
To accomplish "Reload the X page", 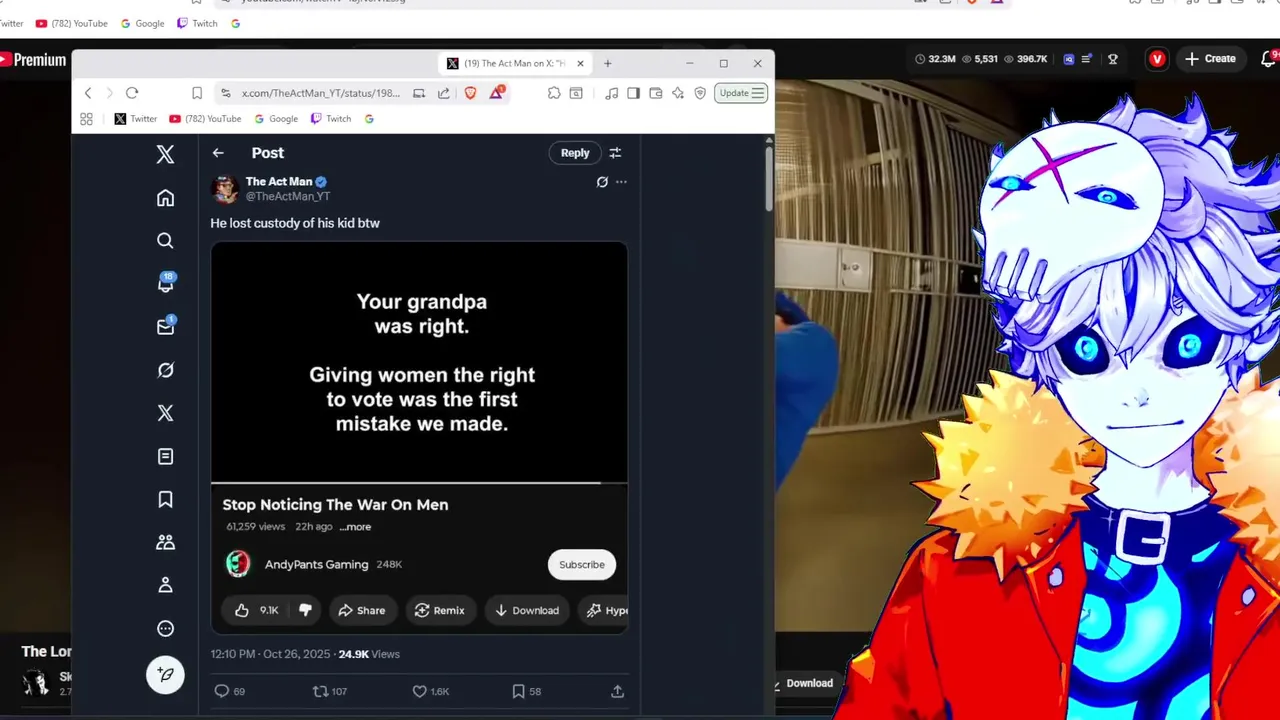I will click(x=132, y=93).
